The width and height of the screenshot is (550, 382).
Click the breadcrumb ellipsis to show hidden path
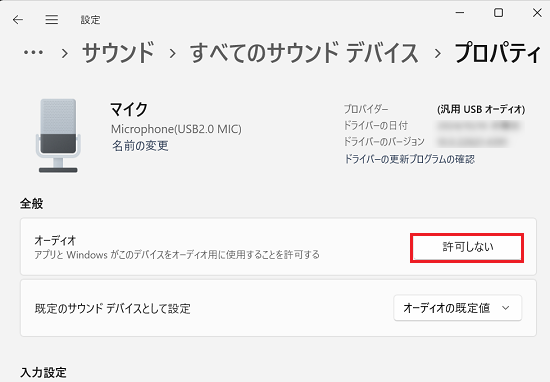(33, 53)
